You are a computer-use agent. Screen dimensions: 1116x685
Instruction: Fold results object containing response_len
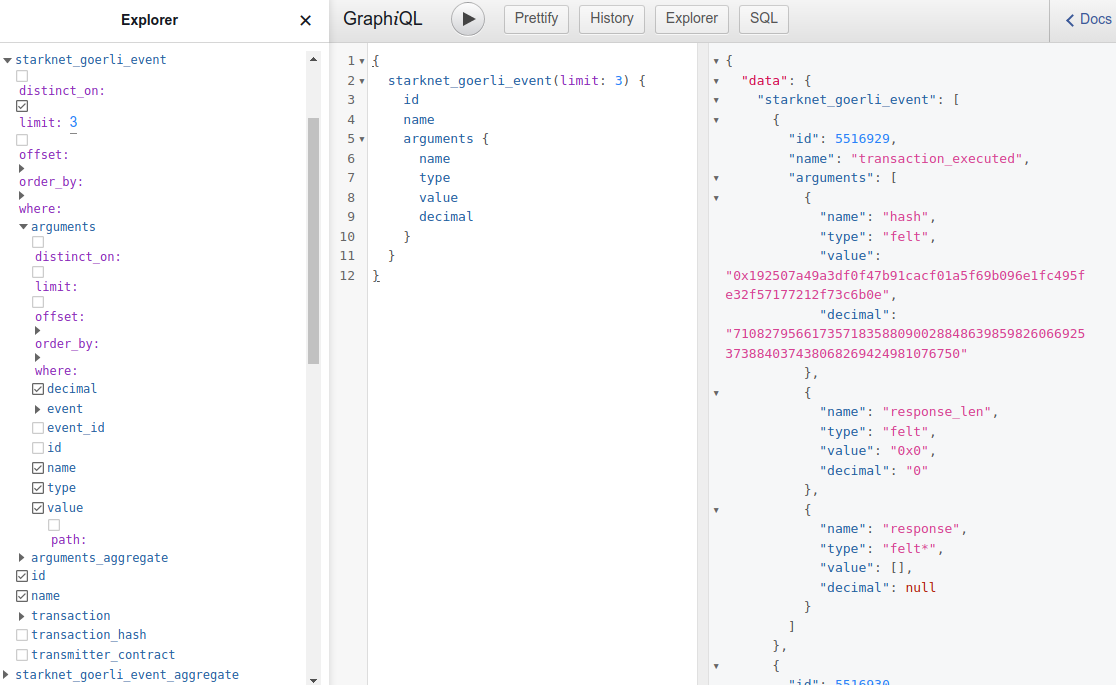click(716, 393)
